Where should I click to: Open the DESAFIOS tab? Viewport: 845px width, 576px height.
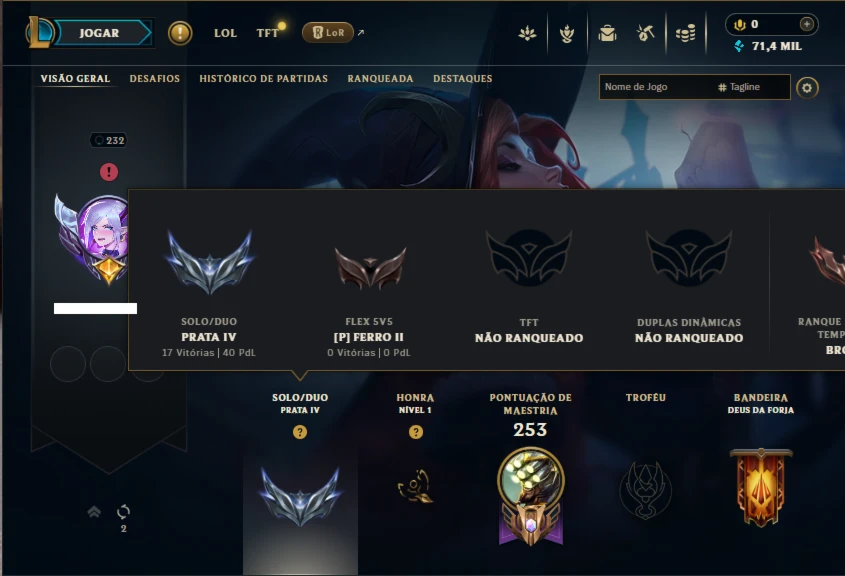(155, 79)
